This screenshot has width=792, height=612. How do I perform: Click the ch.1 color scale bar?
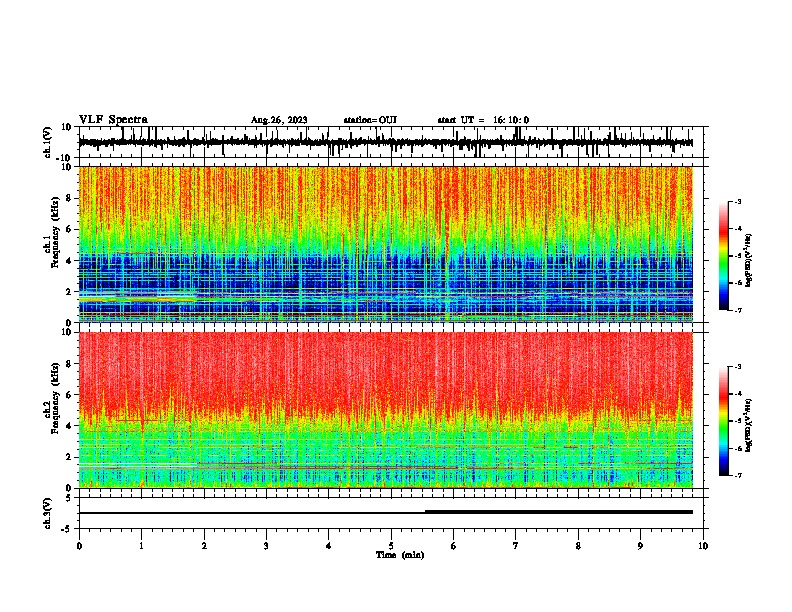click(724, 256)
